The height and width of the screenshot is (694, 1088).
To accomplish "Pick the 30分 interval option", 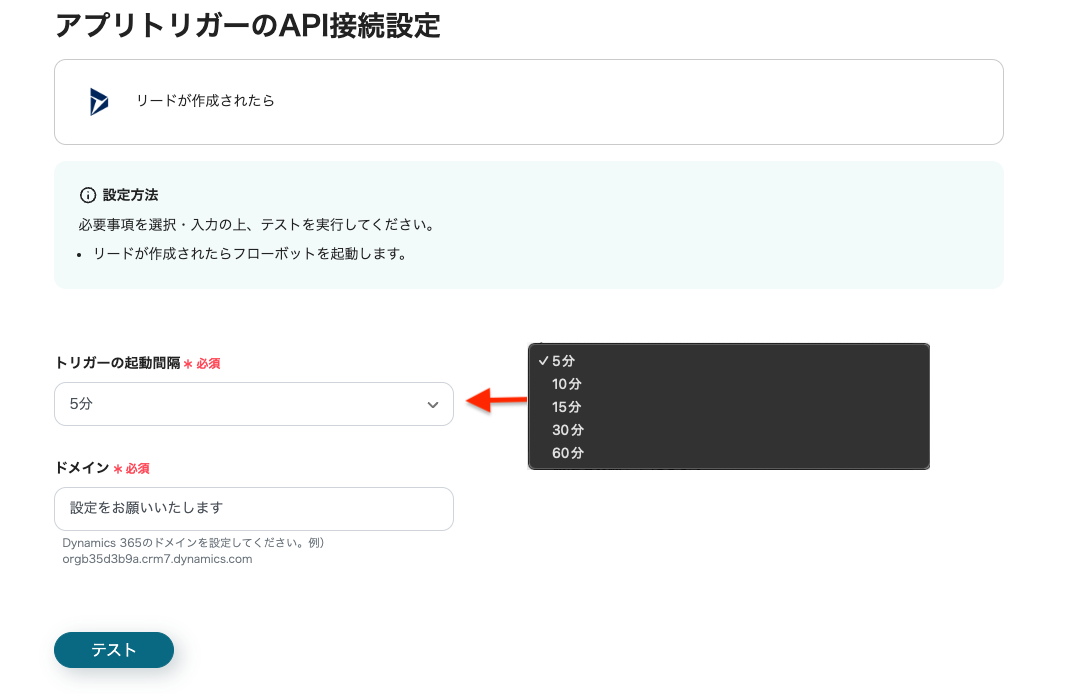I will click(x=729, y=430).
